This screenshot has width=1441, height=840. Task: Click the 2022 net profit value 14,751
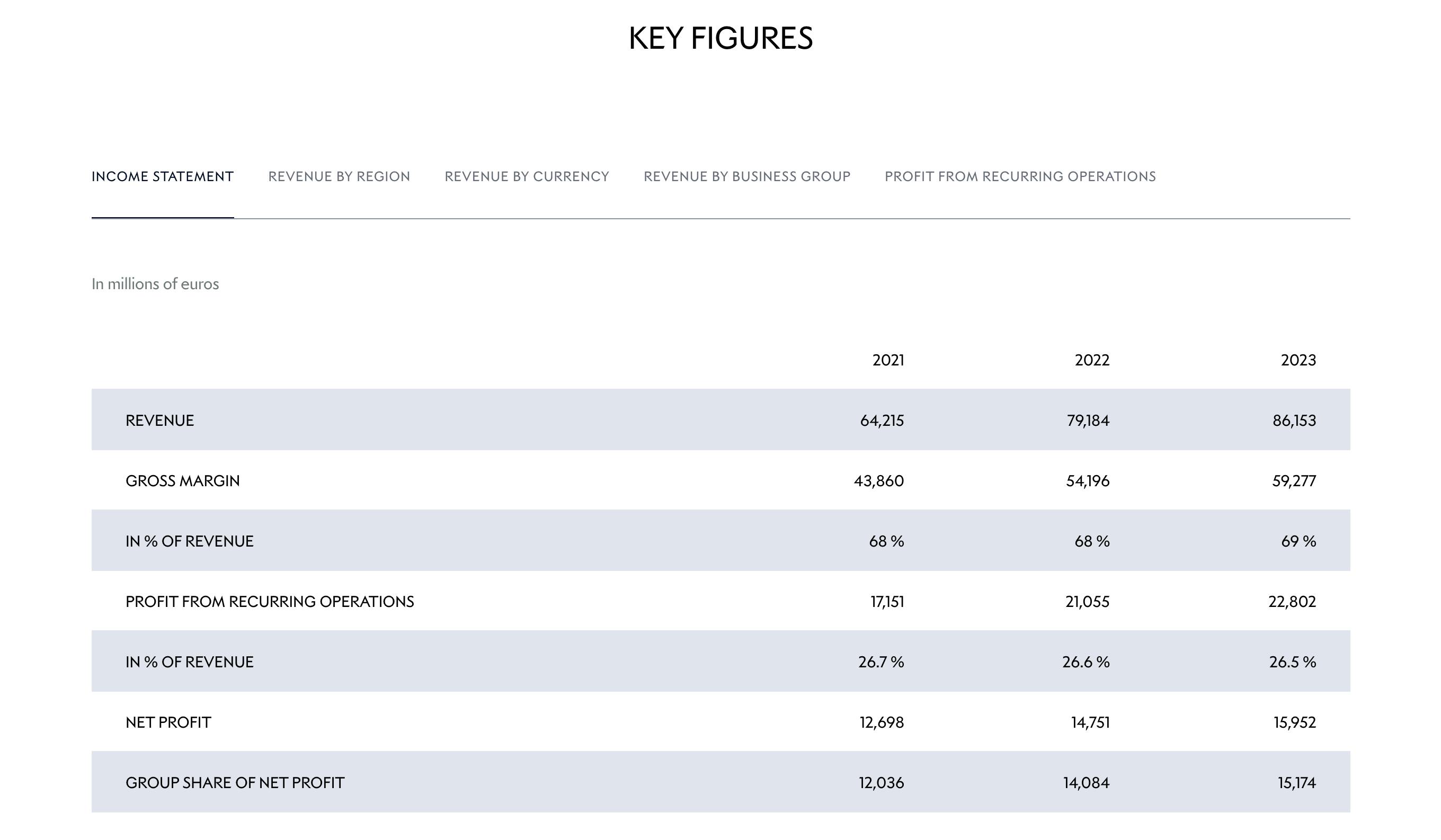point(1090,722)
